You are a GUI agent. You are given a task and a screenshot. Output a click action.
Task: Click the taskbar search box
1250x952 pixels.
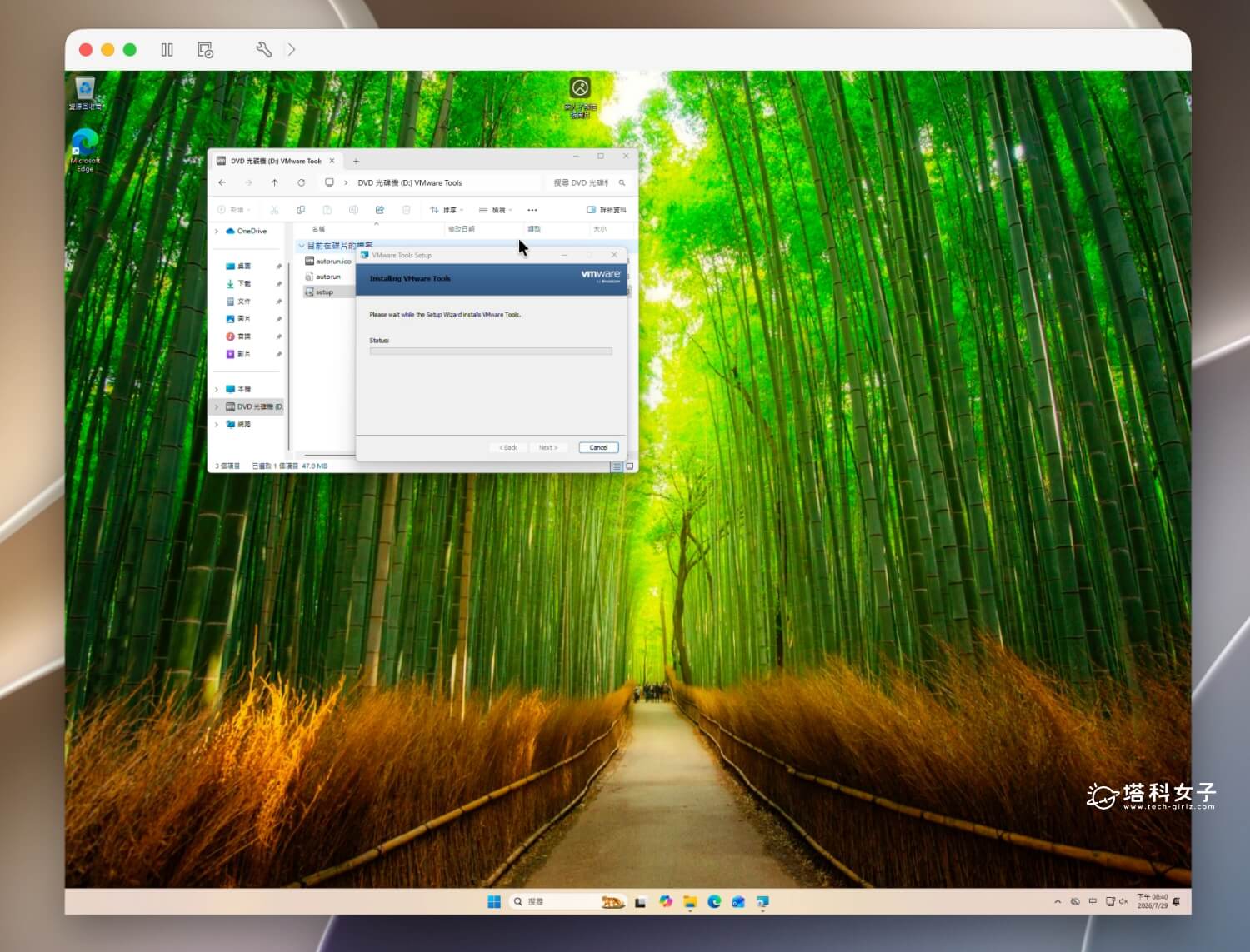tap(567, 902)
